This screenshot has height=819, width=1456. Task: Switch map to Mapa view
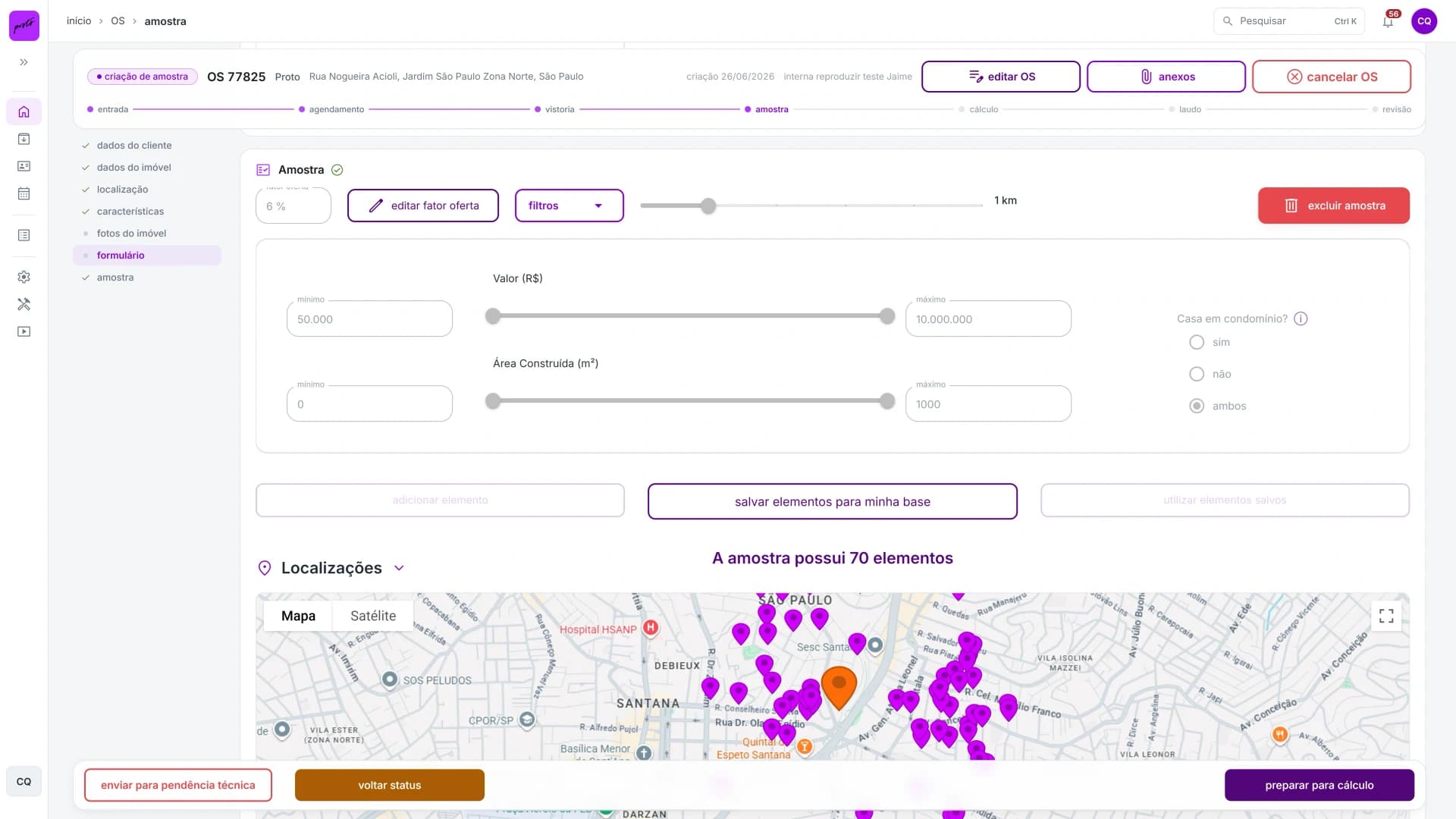pos(298,616)
